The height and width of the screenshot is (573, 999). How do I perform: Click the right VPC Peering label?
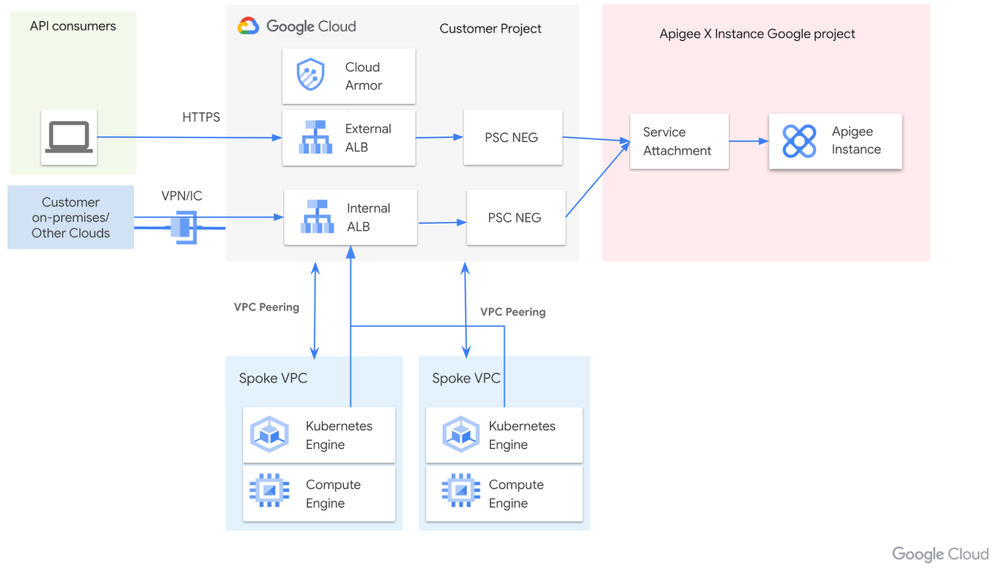(x=513, y=312)
